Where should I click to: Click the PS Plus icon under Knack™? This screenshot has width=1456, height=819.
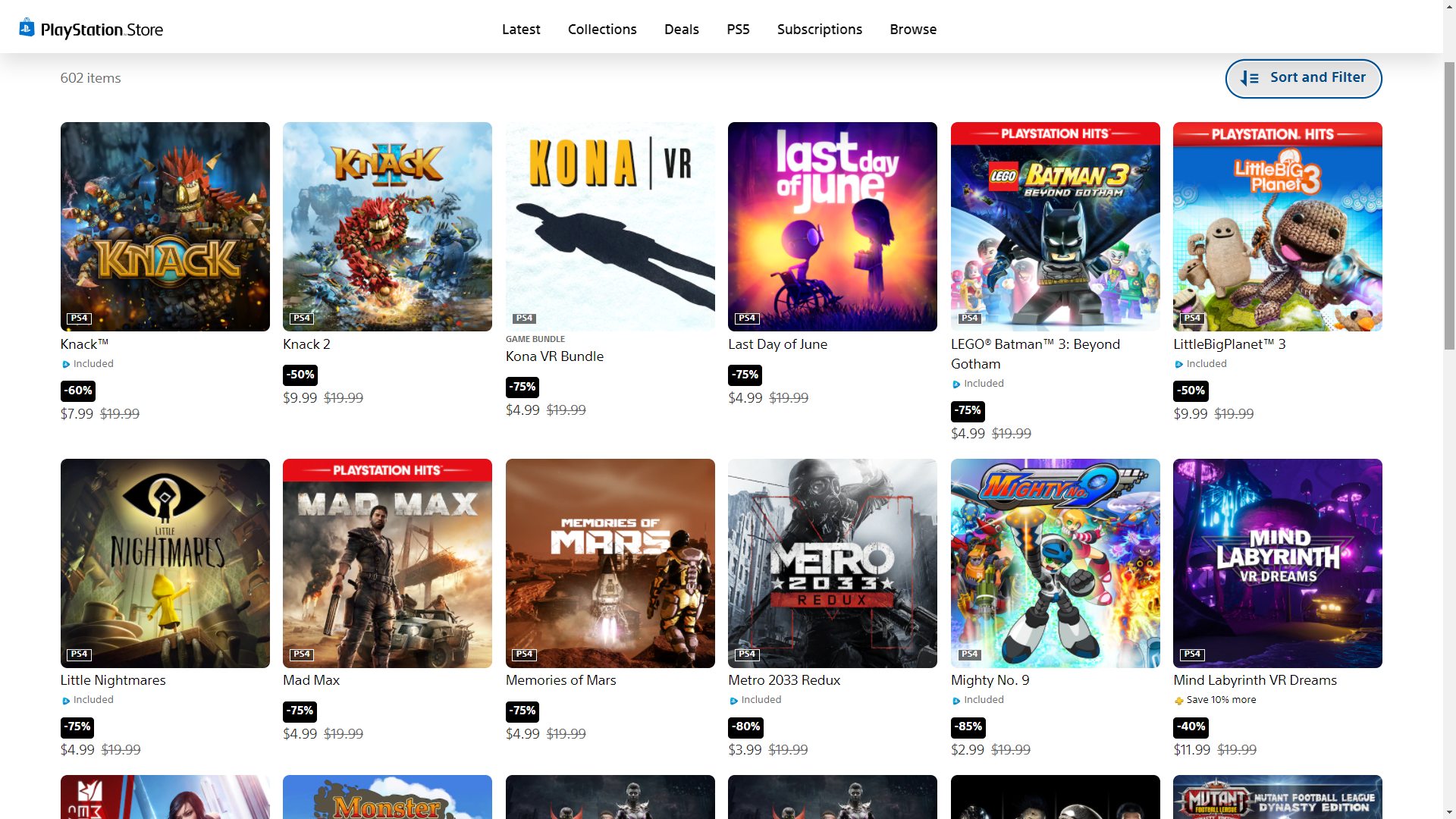(66, 365)
